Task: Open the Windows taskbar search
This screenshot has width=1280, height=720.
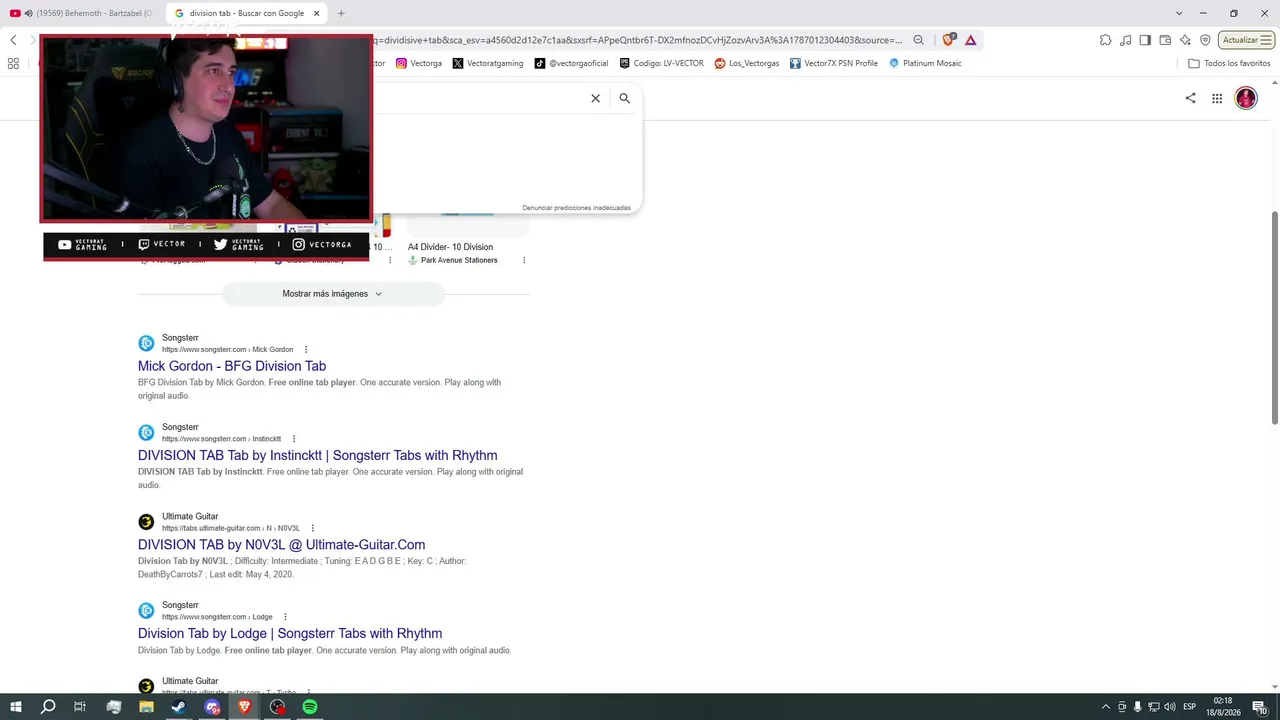Action: (47, 707)
